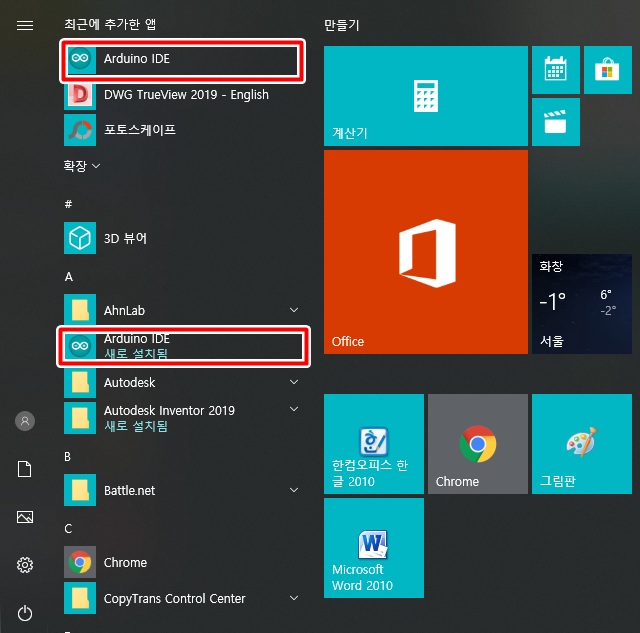The height and width of the screenshot is (633, 640).
Task: Open the 계산기 calculator tile
Action: [426, 96]
